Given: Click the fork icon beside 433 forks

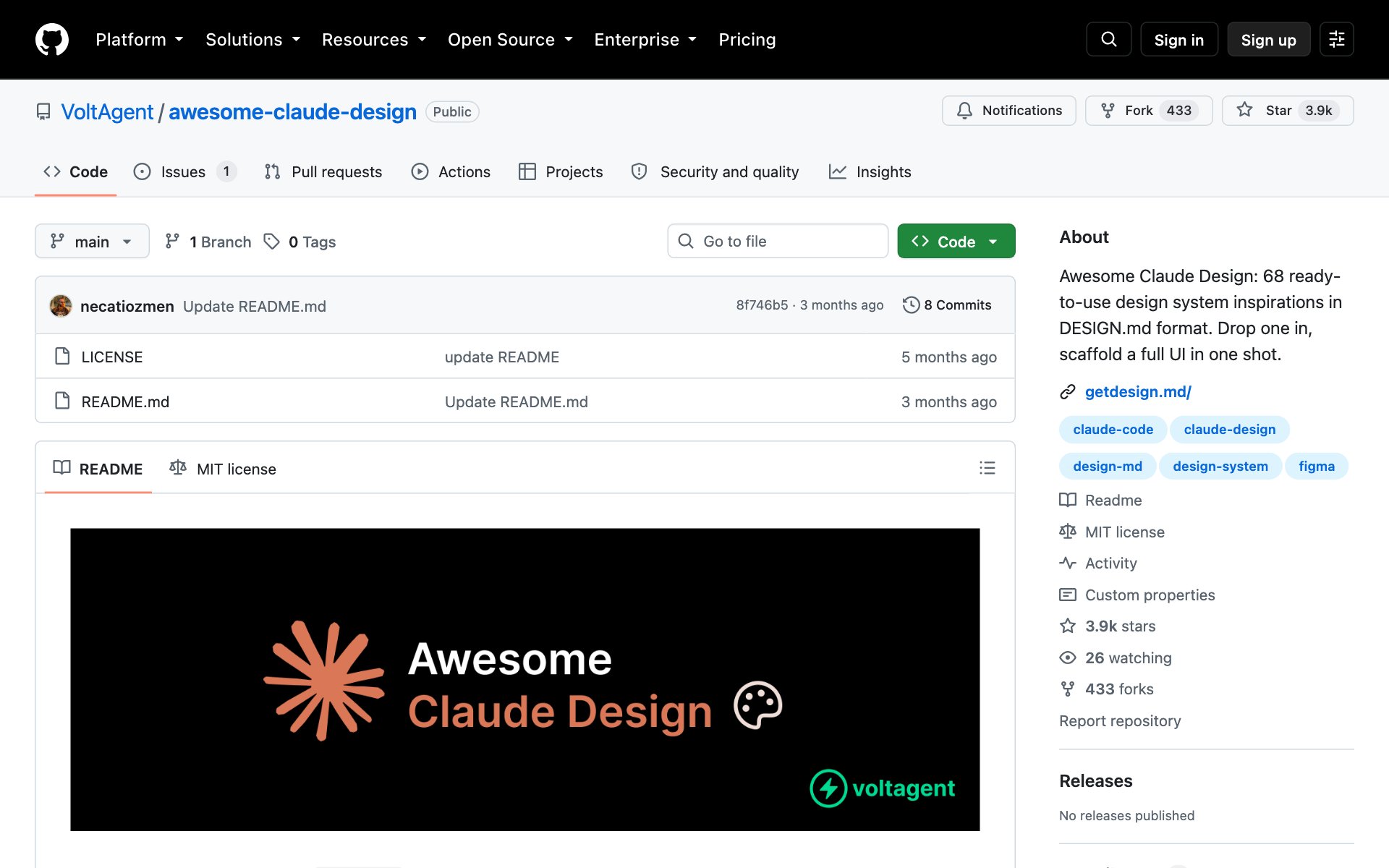Looking at the screenshot, I should (x=1067, y=689).
